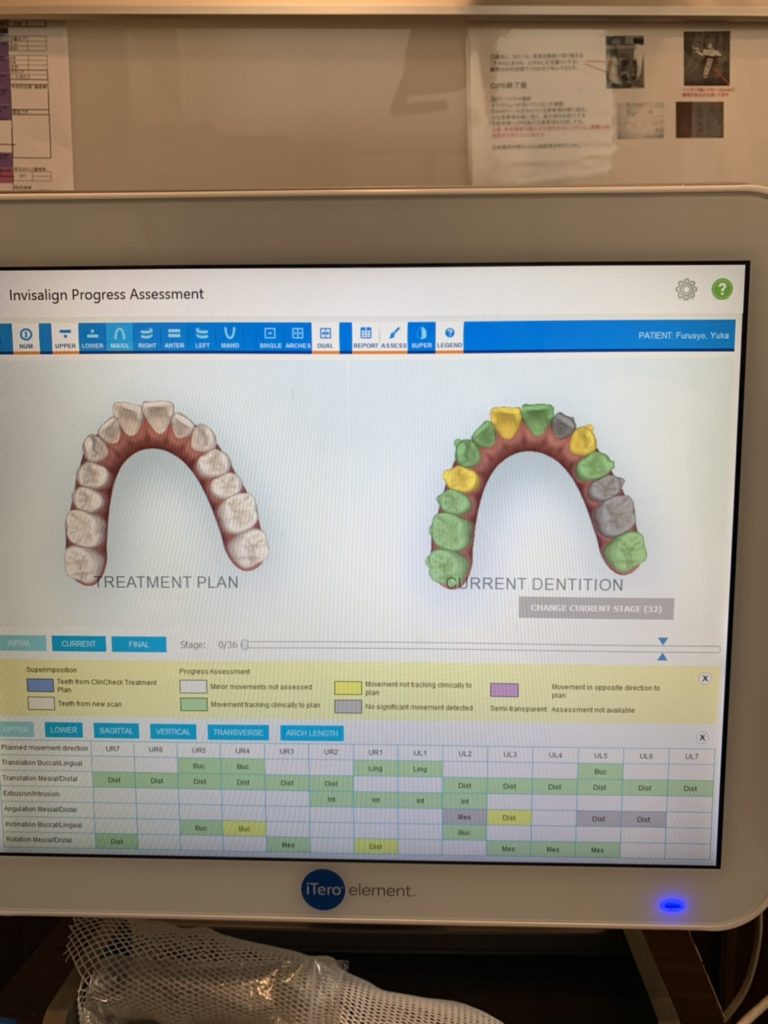Image resolution: width=768 pixels, height=1024 pixels.
Task: Switch to LEFT side view
Action: point(202,337)
